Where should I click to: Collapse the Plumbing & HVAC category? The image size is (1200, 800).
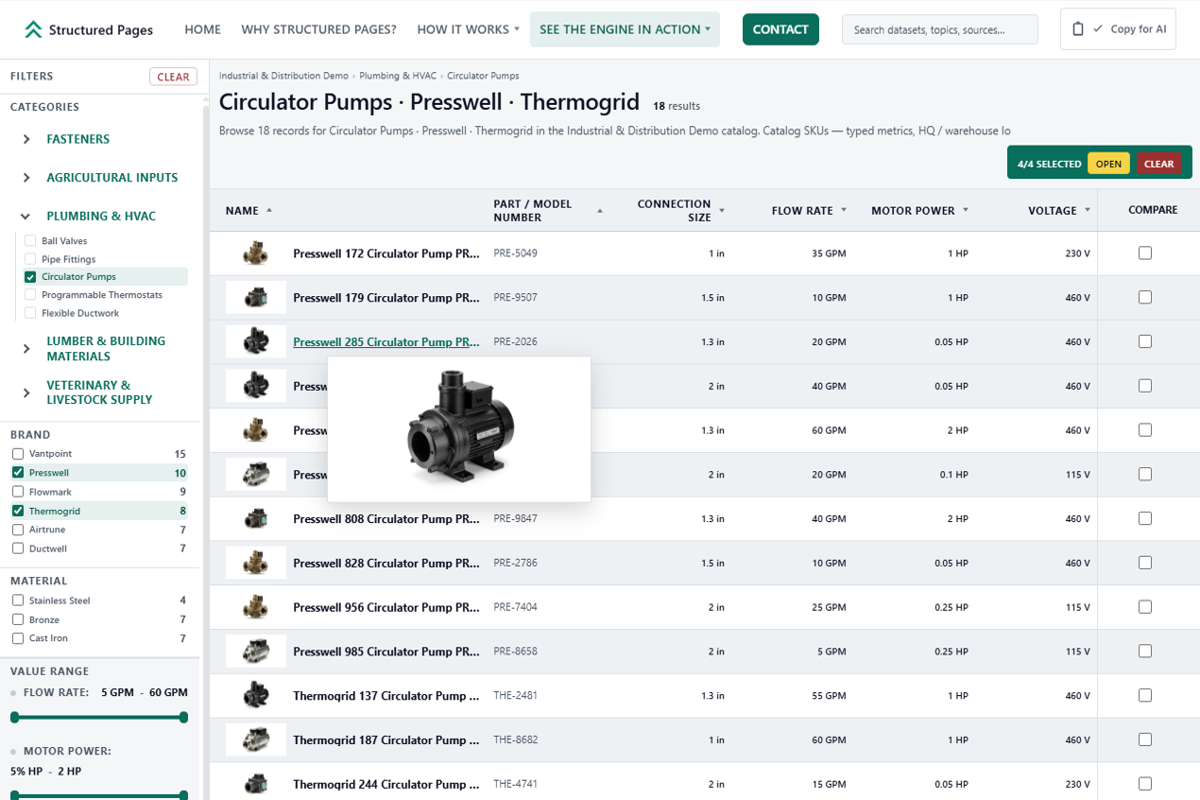[27, 216]
